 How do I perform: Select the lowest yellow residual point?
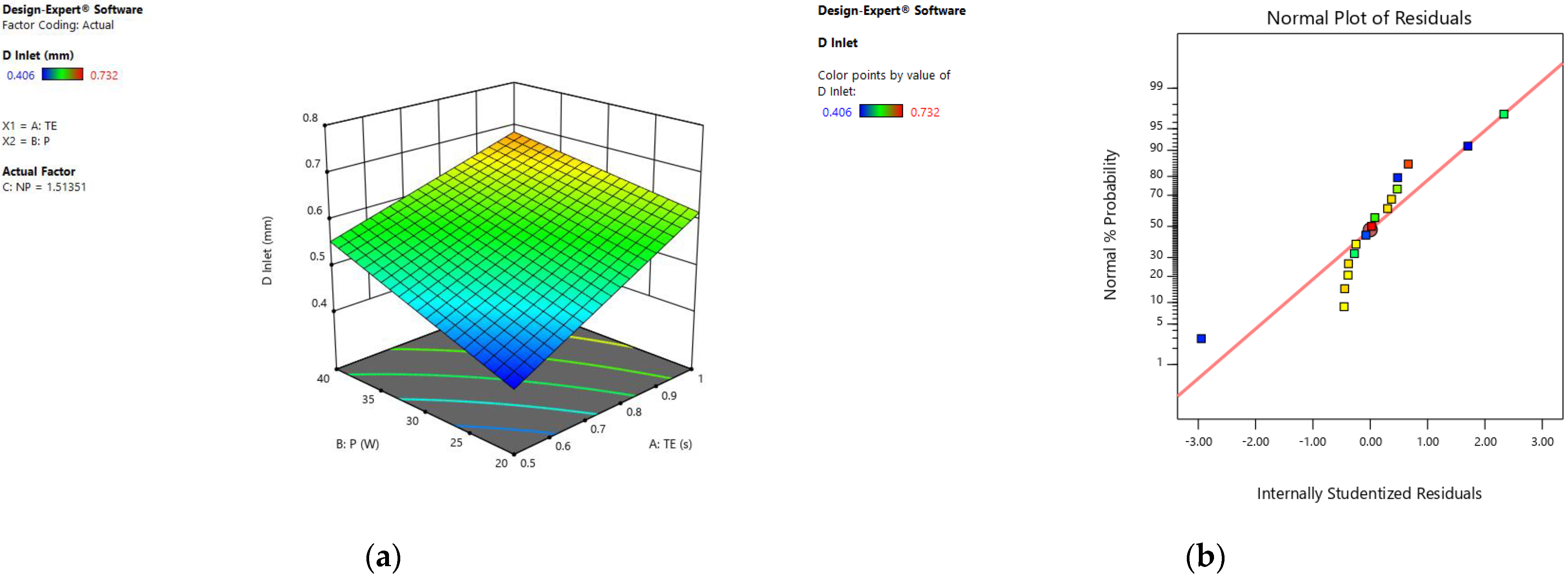click(x=1344, y=306)
